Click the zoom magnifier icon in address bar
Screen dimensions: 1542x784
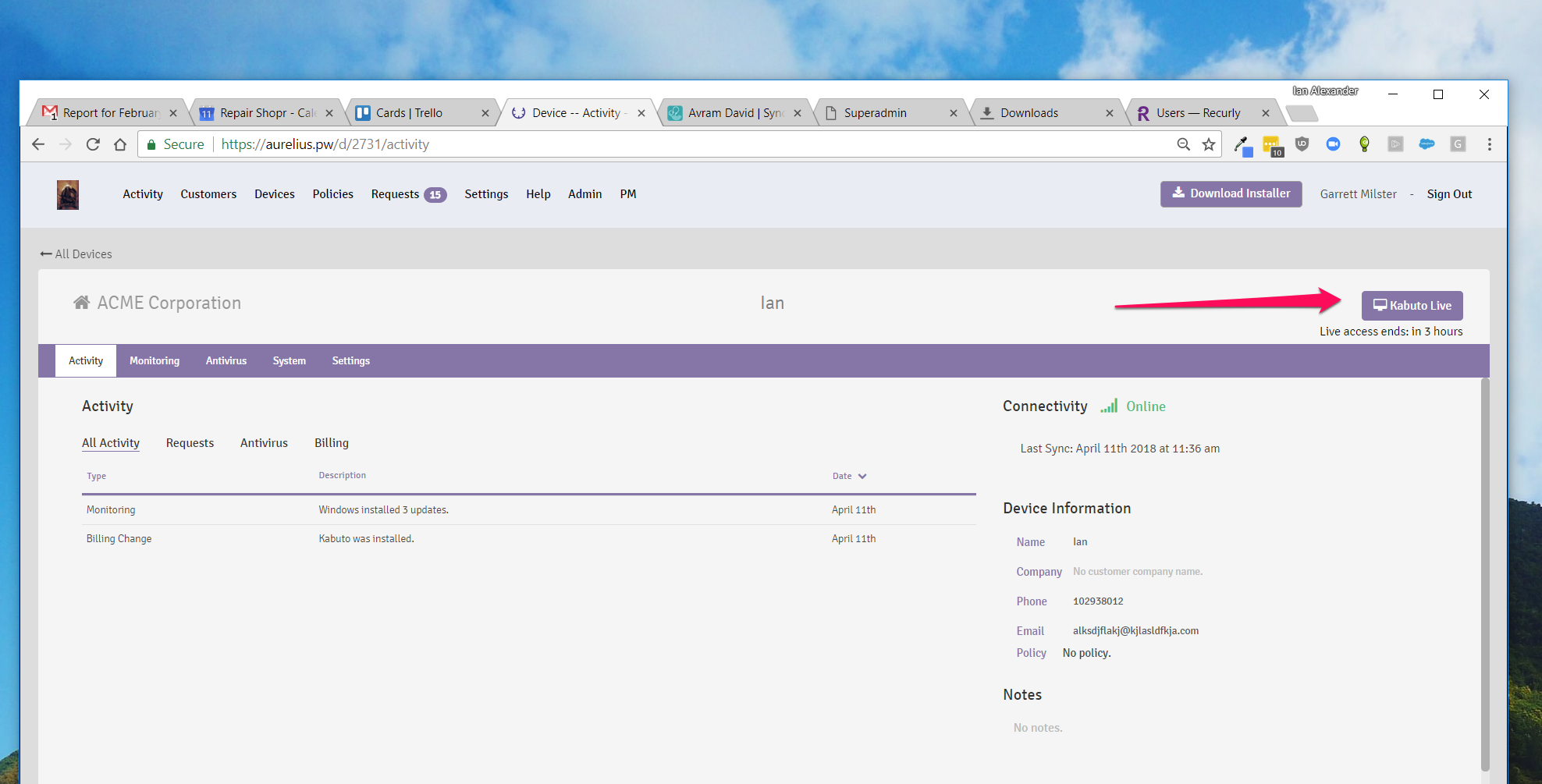pyautogui.click(x=1184, y=144)
